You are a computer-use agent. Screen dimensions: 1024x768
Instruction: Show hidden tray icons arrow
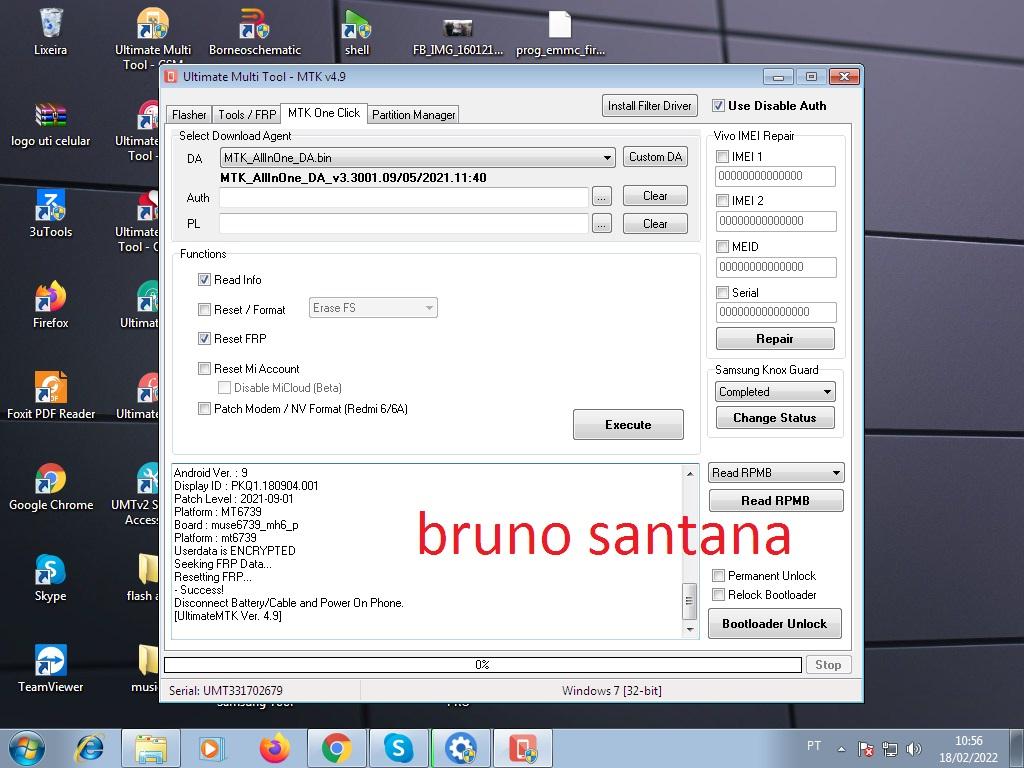[x=842, y=749]
